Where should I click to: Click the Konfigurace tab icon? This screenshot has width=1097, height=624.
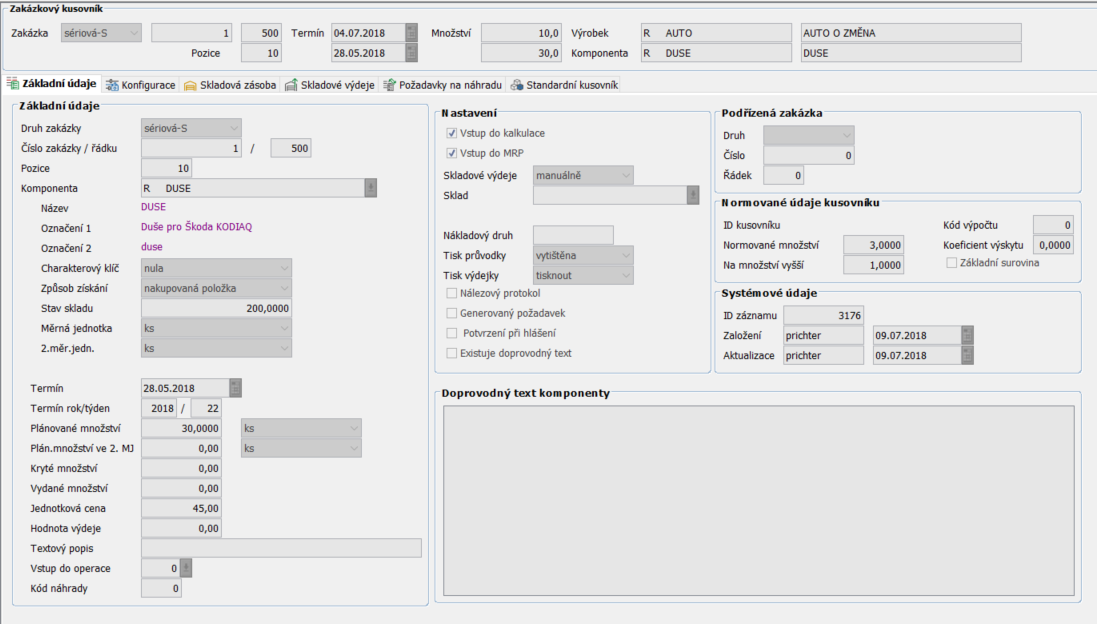click(113, 85)
